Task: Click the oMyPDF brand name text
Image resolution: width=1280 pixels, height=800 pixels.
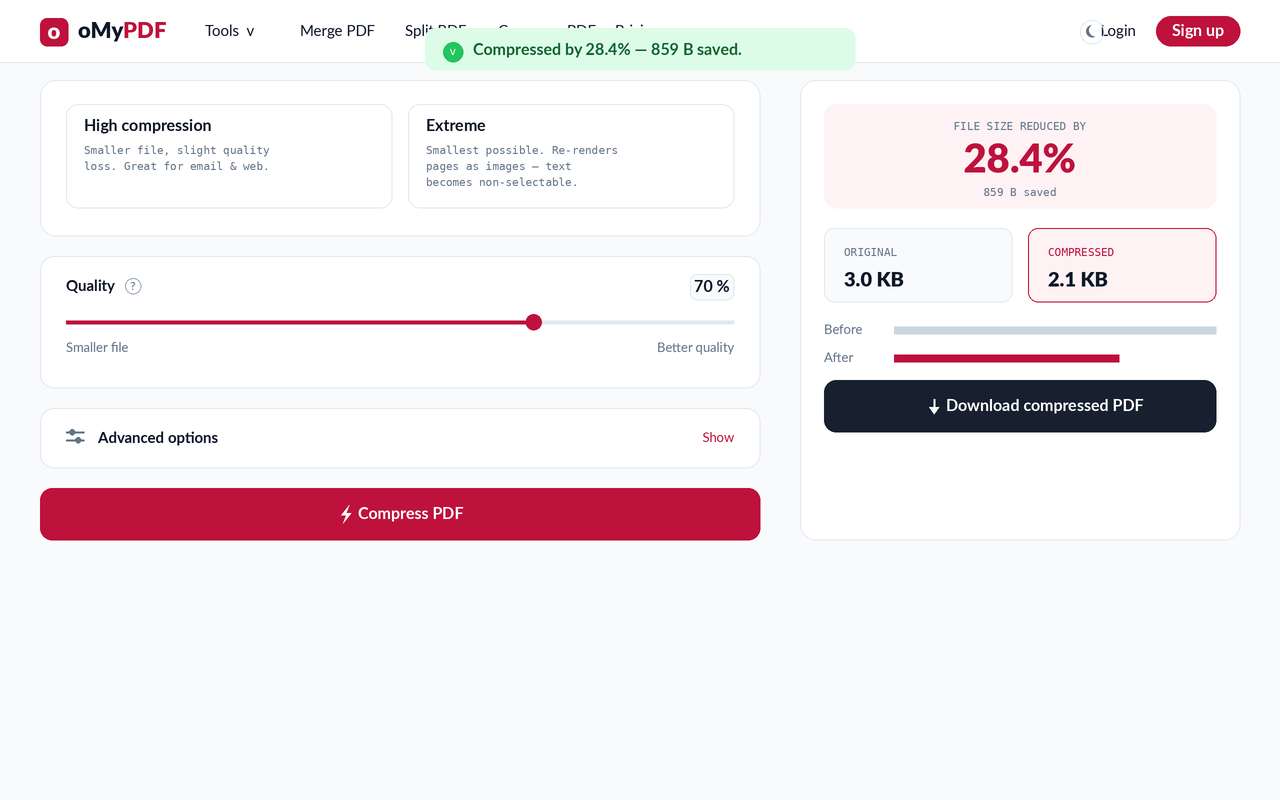Action: pos(122,31)
